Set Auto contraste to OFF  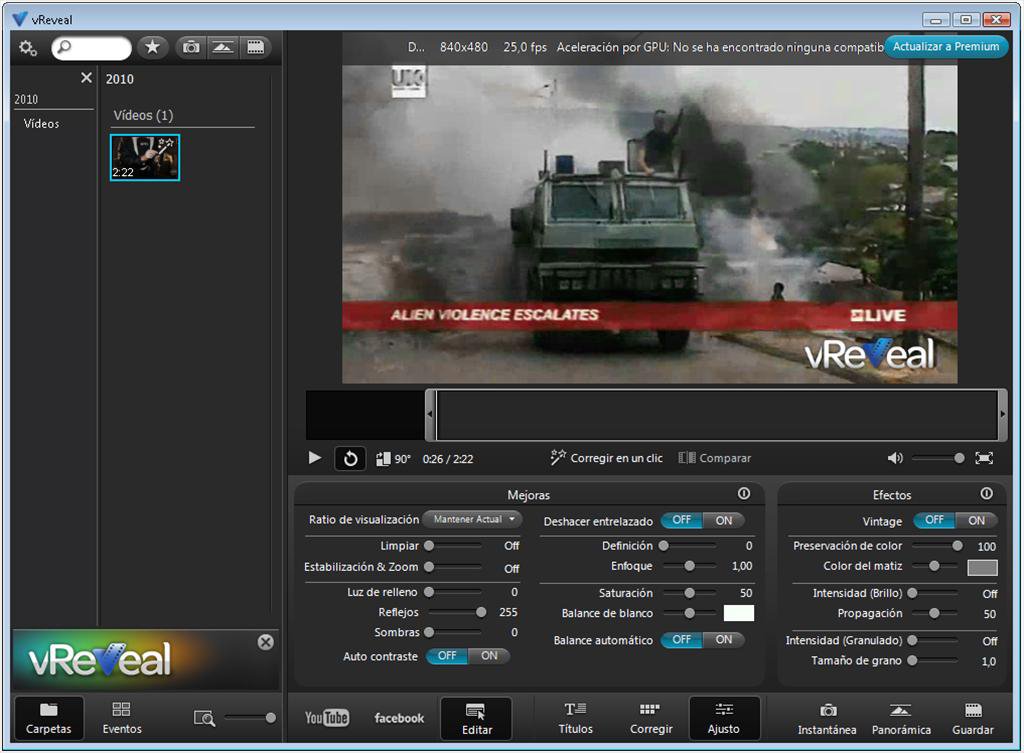tap(447, 656)
